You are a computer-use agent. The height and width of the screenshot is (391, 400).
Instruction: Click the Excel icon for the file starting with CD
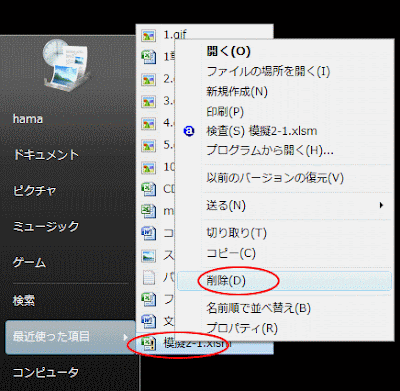(x=148, y=189)
